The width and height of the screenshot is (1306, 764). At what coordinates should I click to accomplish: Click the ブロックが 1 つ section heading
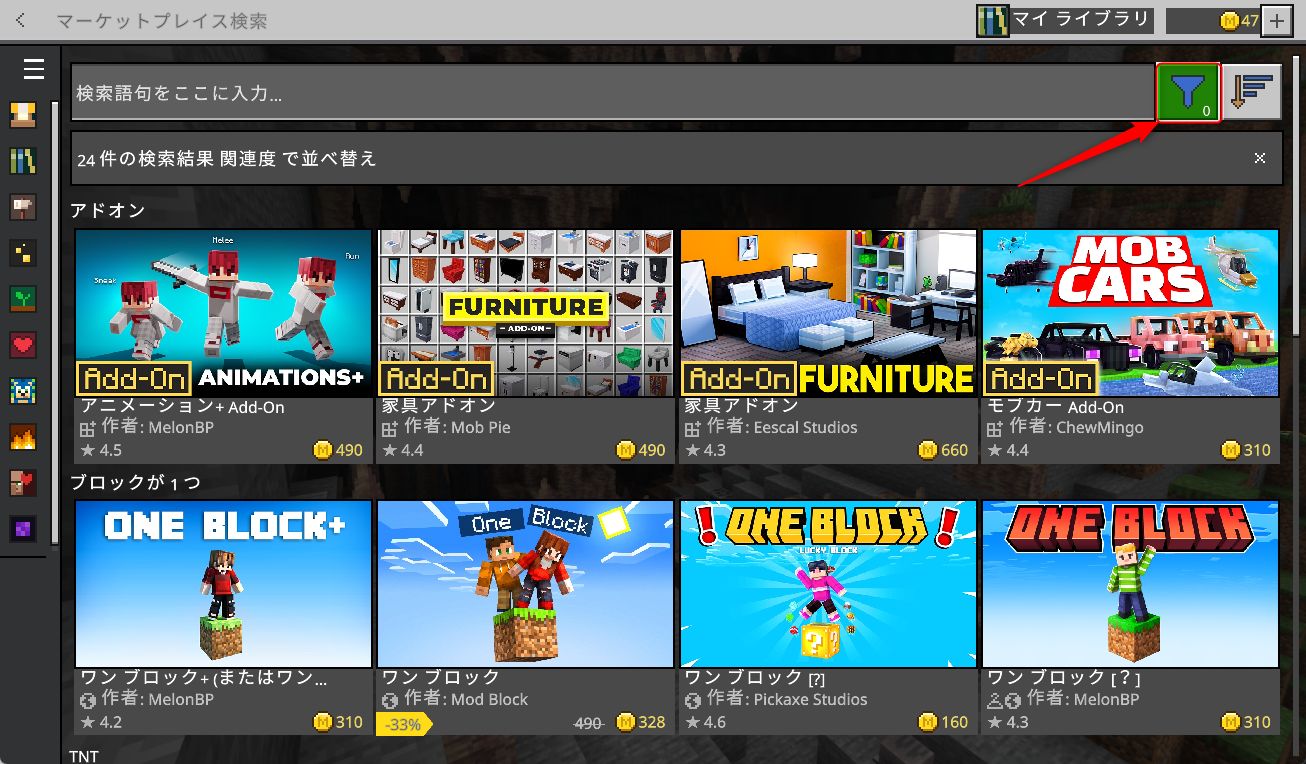pos(135,482)
